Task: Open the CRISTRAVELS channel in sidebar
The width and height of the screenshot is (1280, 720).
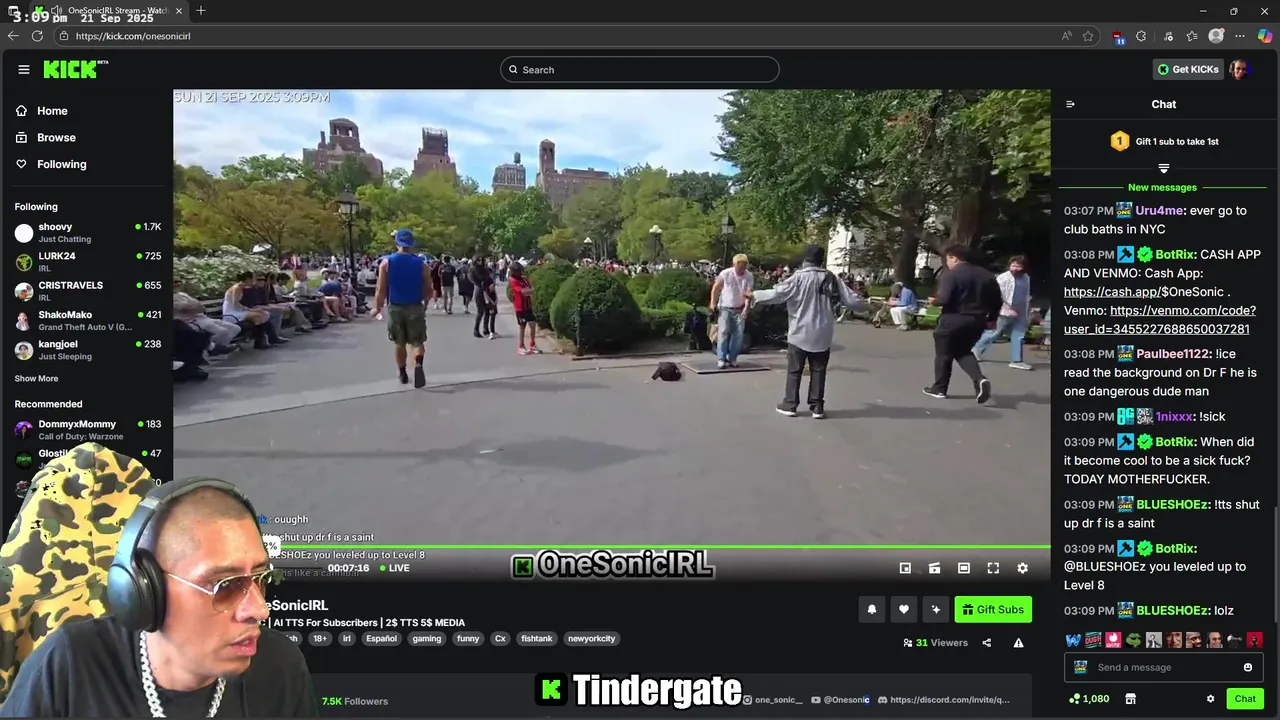Action: [87, 291]
